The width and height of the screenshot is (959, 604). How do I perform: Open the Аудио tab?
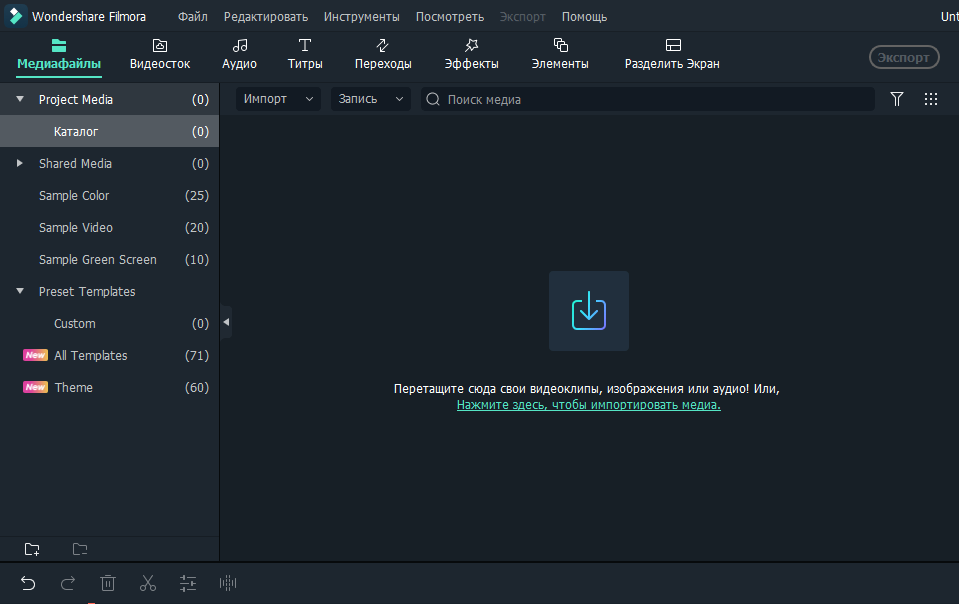point(239,54)
